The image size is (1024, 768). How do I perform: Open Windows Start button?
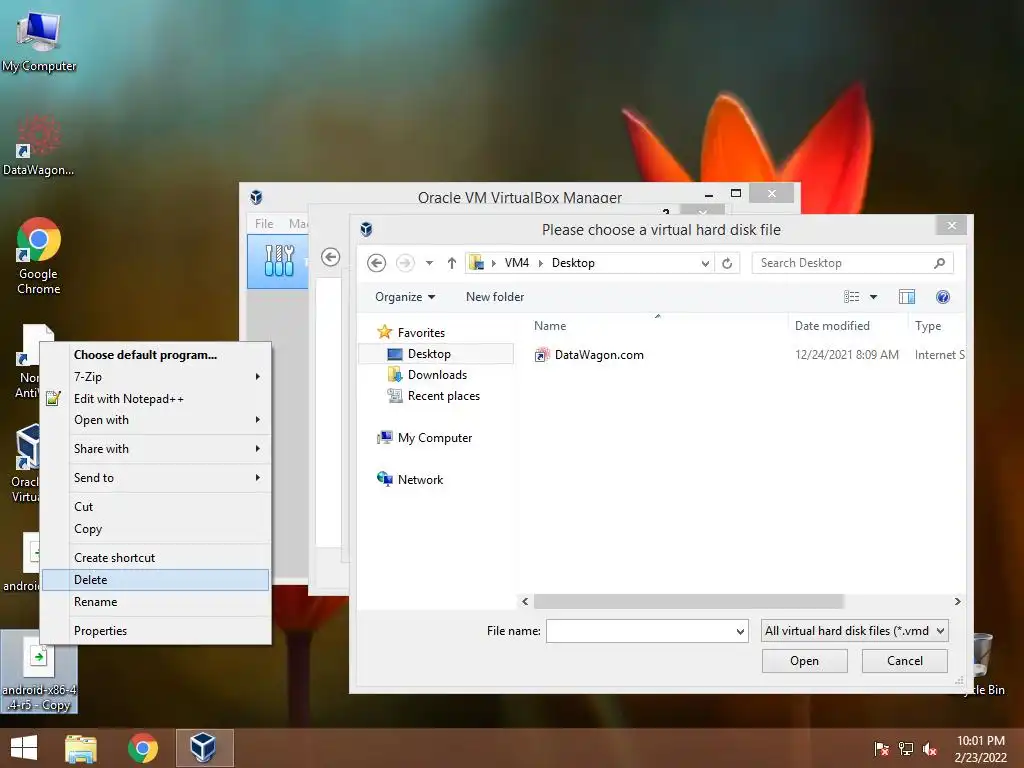(x=24, y=748)
